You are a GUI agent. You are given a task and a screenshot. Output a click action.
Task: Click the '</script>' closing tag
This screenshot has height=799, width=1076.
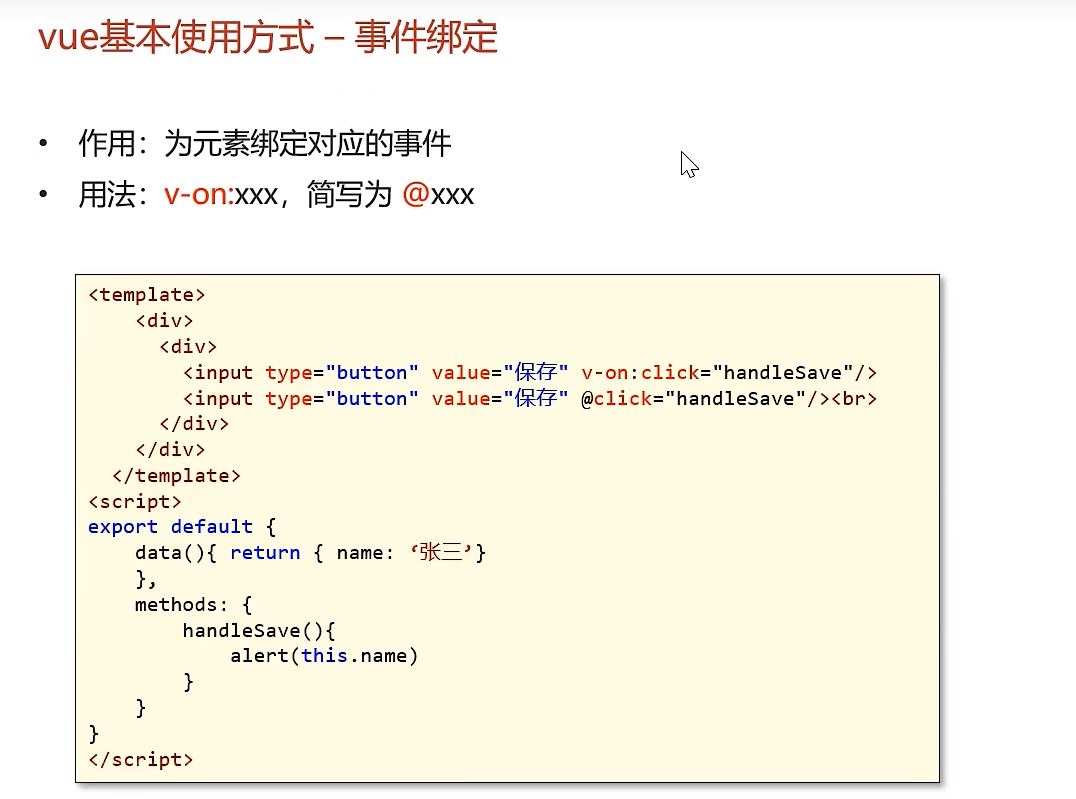pyautogui.click(x=141, y=760)
